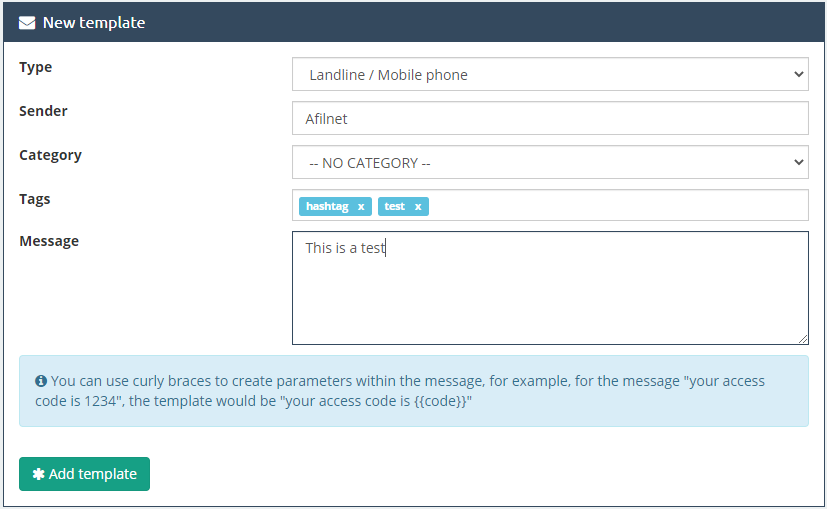827x509 pixels.
Task: Remove the hashtag tag with its x
Action: point(361,207)
